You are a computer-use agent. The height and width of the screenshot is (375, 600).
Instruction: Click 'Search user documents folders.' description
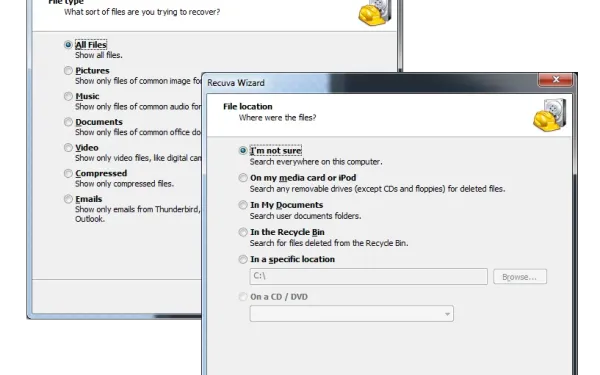305,216
